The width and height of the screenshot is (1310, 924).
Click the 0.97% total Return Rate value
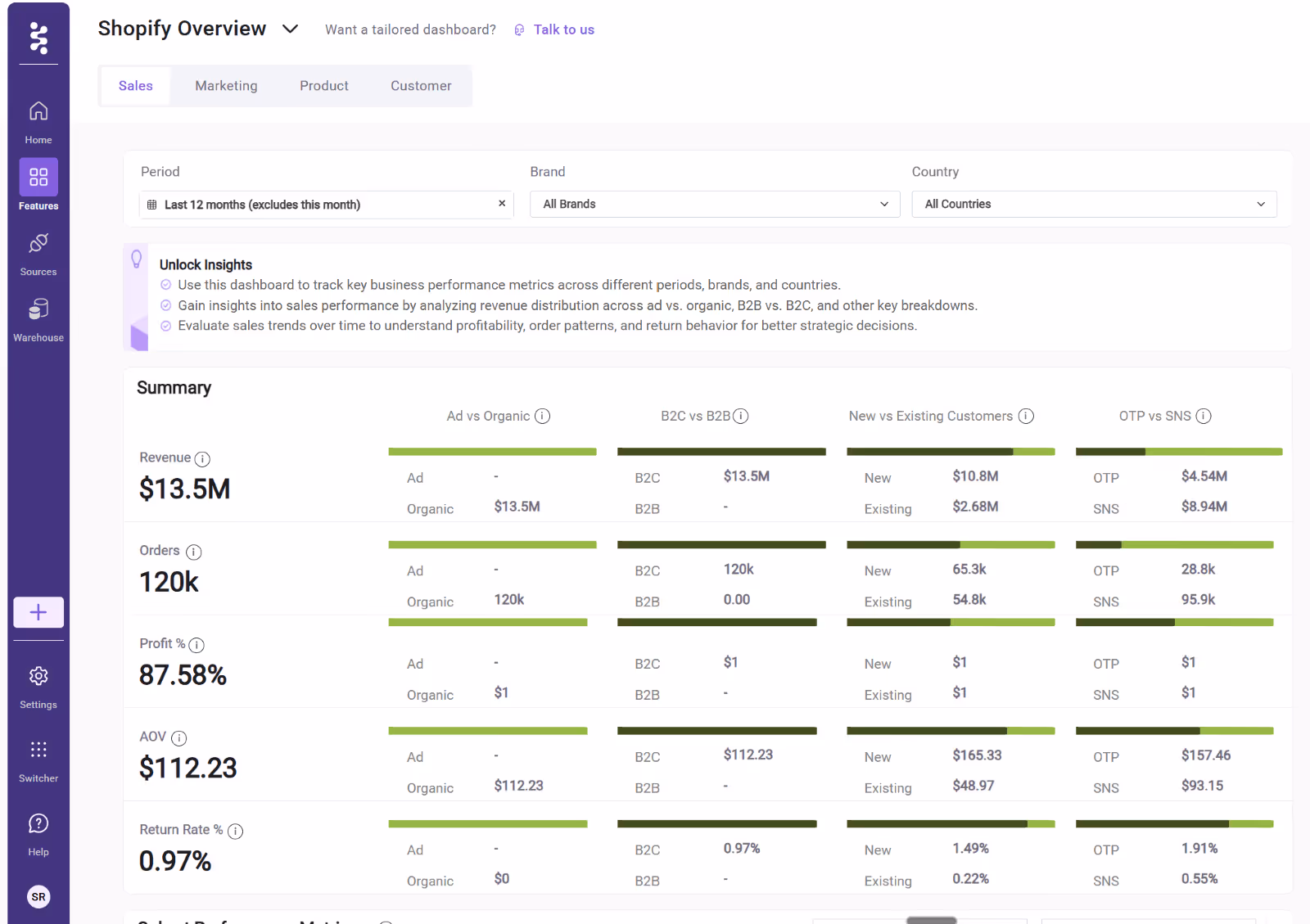point(175,861)
